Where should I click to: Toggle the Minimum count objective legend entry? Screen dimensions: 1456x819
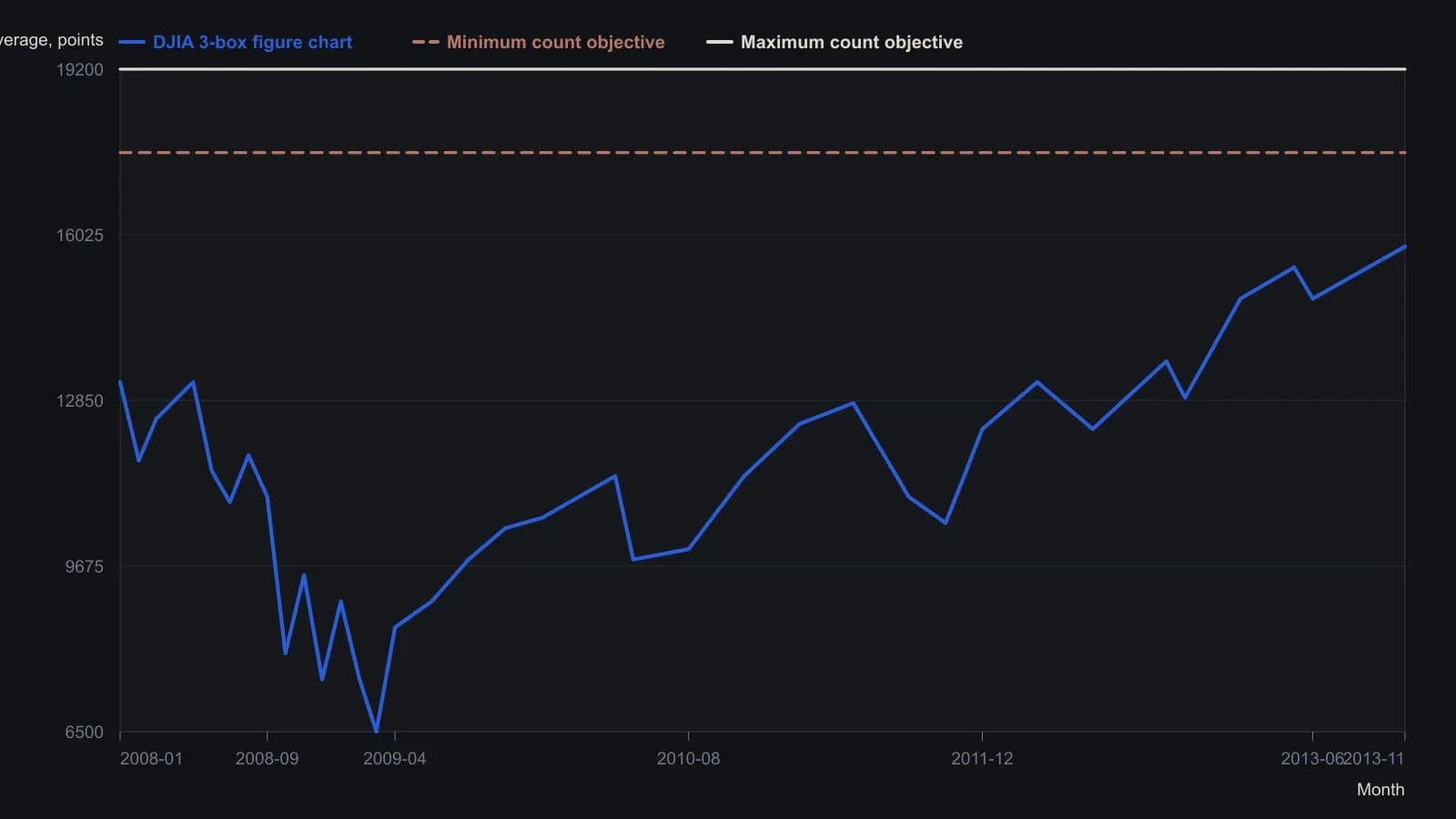click(x=539, y=42)
